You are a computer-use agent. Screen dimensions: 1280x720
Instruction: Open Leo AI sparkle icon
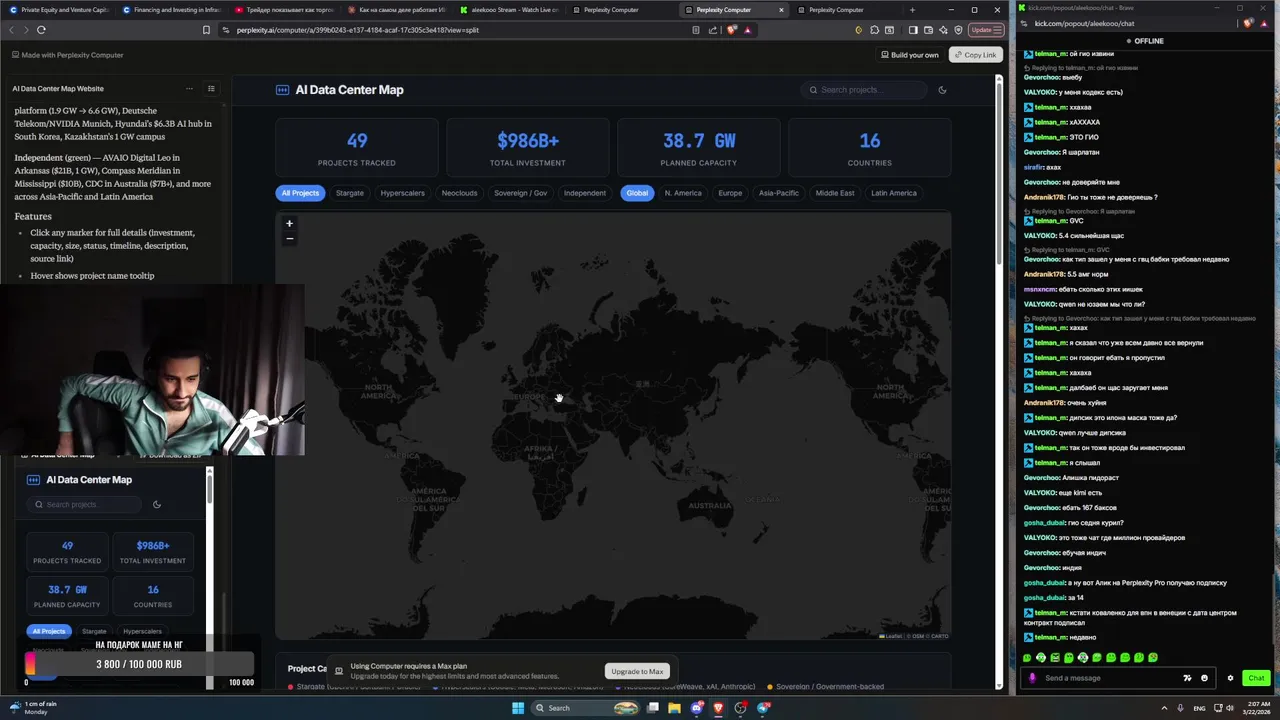pyautogui.click(x=943, y=30)
